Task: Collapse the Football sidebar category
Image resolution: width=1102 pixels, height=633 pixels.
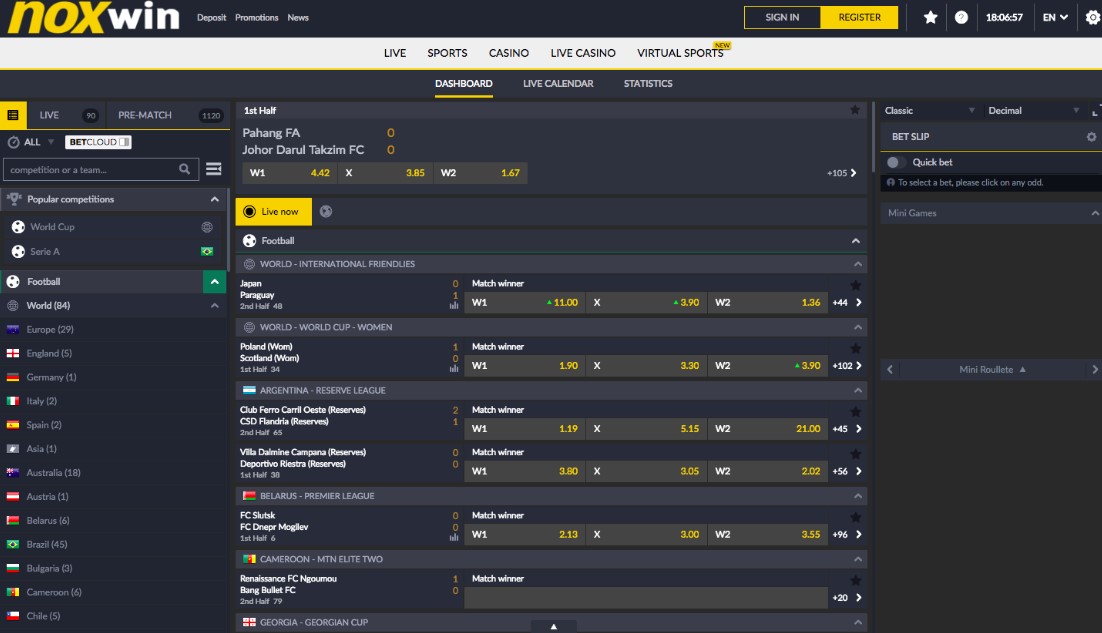Action: [x=214, y=282]
